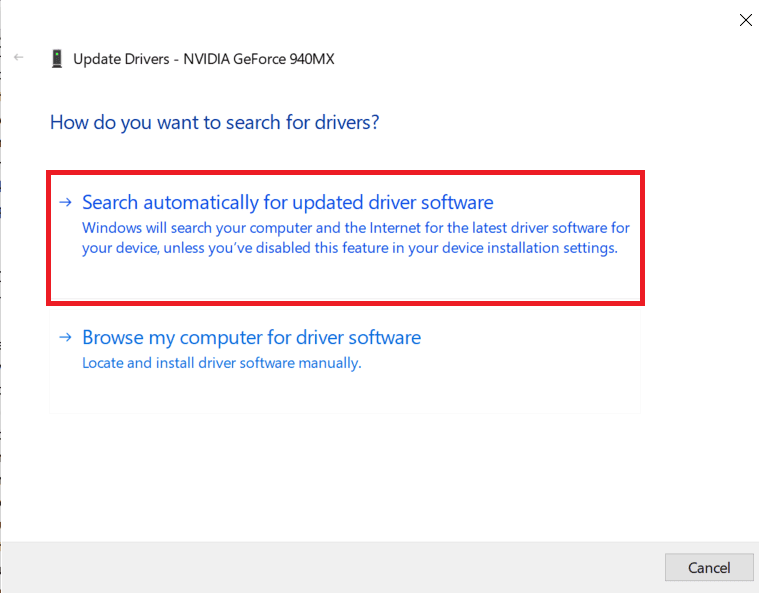Click 'Locate and install driver software manually.' description

point(222,363)
